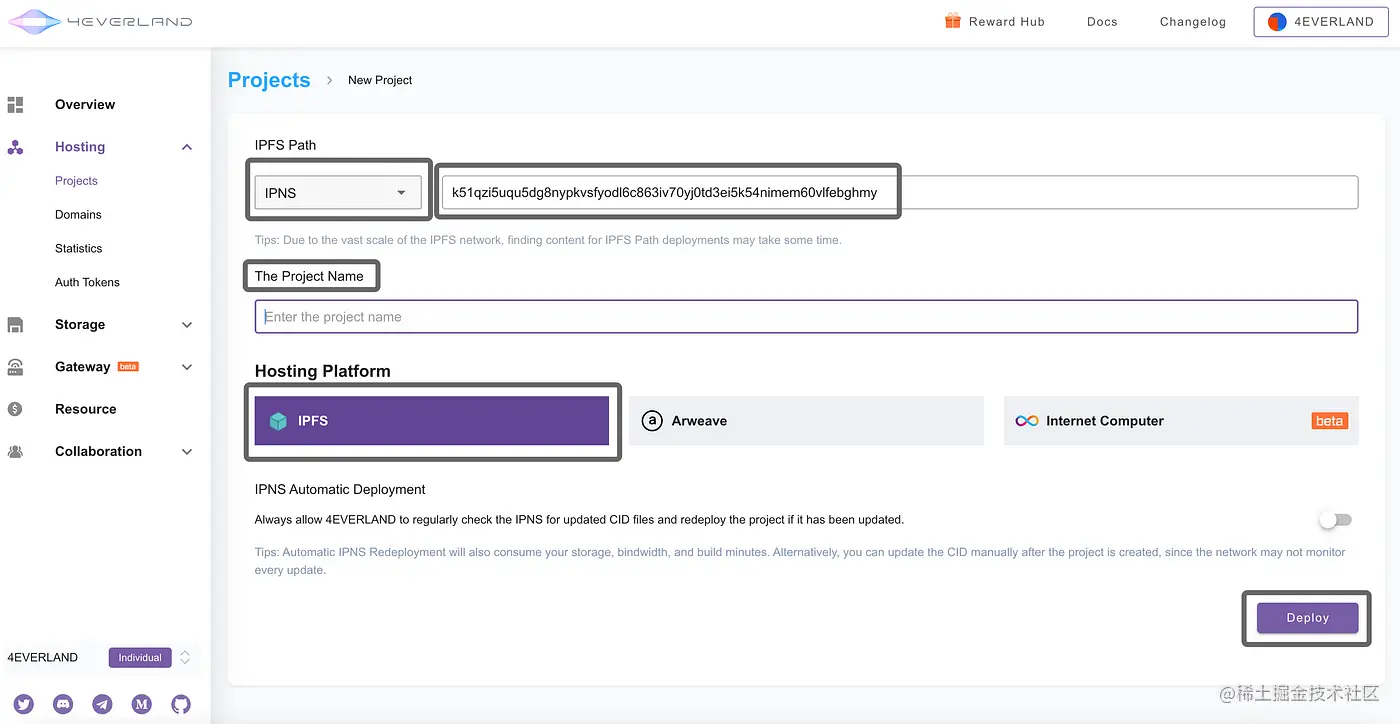Click the account avatar icon
The image size is (1400, 724).
1277,22
